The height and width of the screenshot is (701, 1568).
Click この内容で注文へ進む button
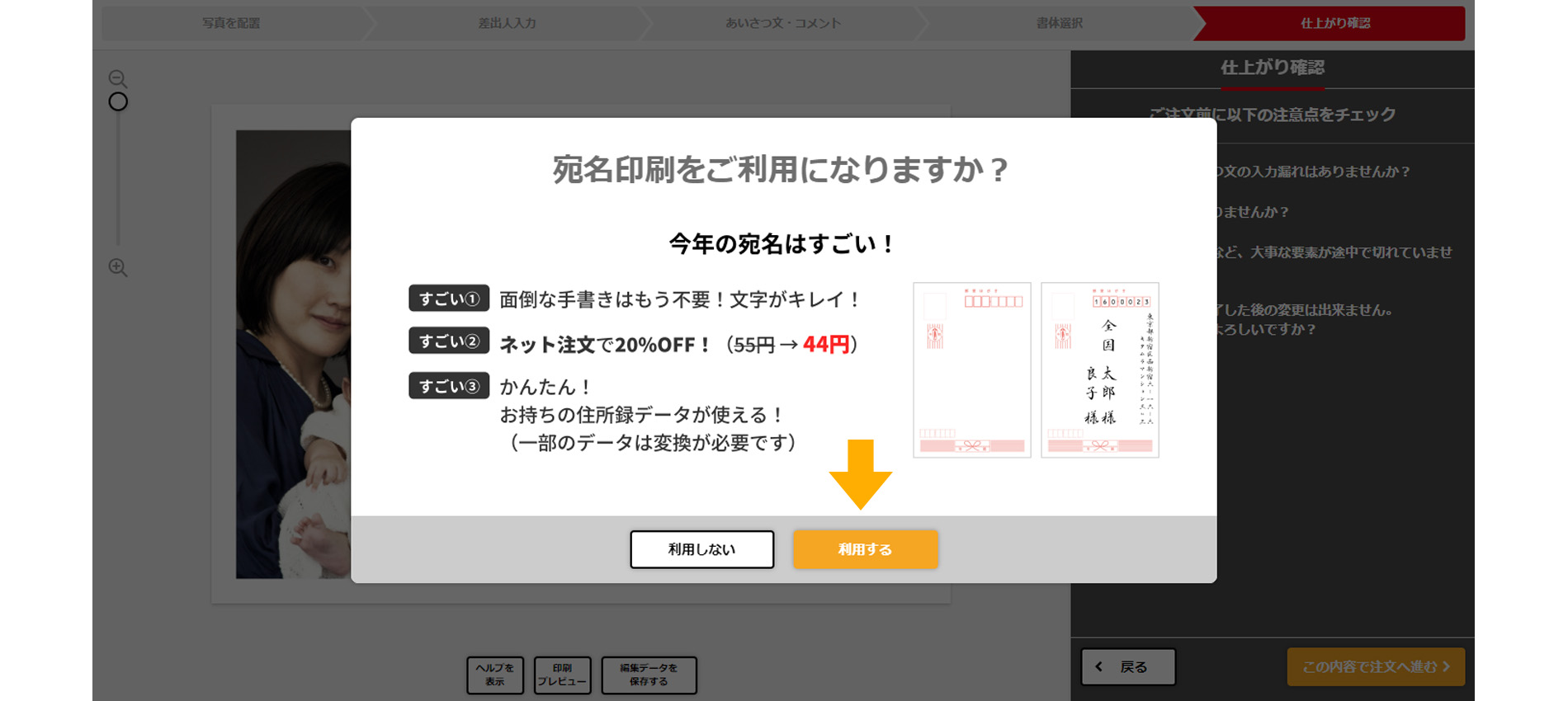pyautogui.click(x=1376, y=666)
